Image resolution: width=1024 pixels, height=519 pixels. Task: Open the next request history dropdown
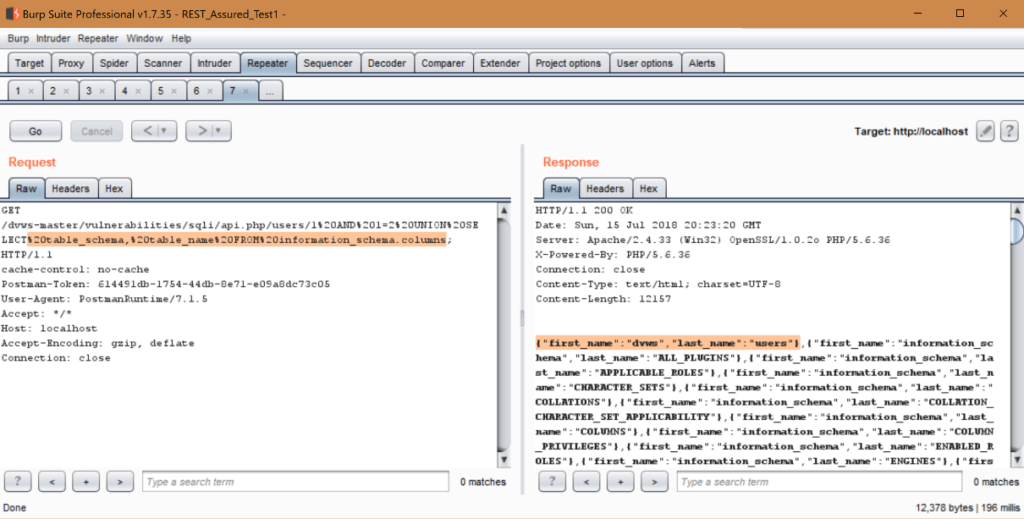[x=217, y=131]
